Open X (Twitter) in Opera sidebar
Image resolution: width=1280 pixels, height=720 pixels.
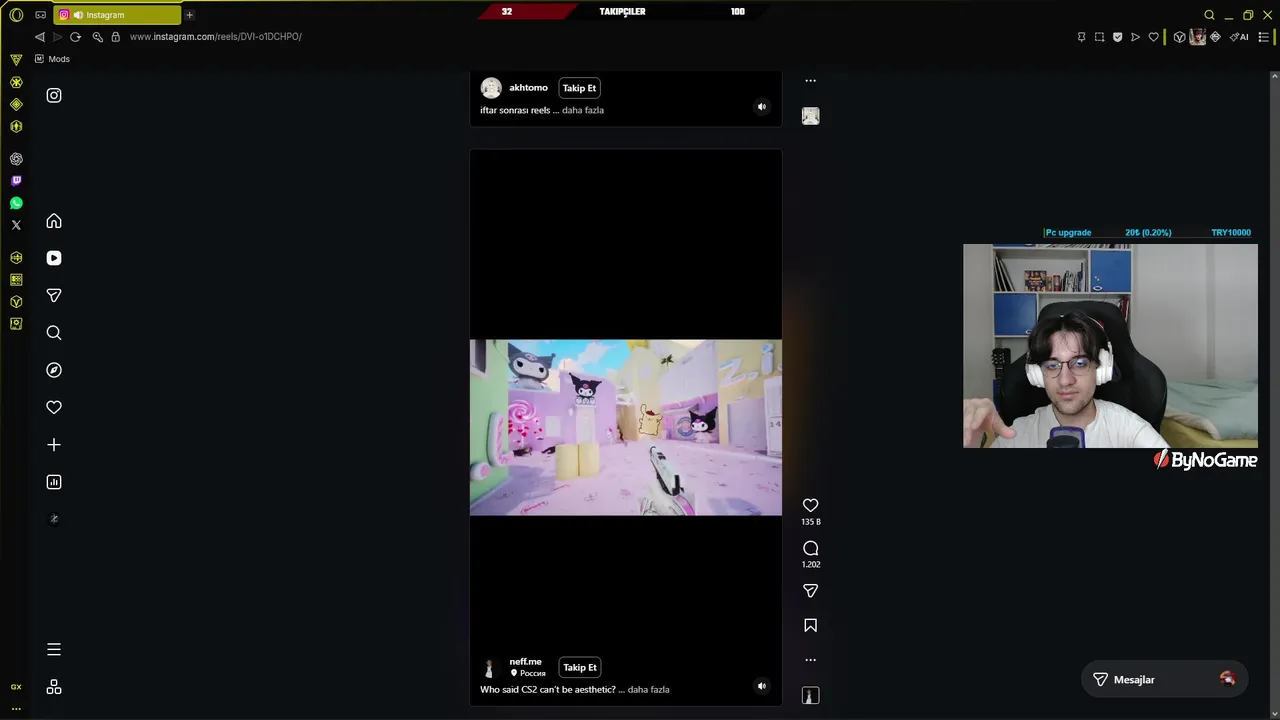point(16,225)
